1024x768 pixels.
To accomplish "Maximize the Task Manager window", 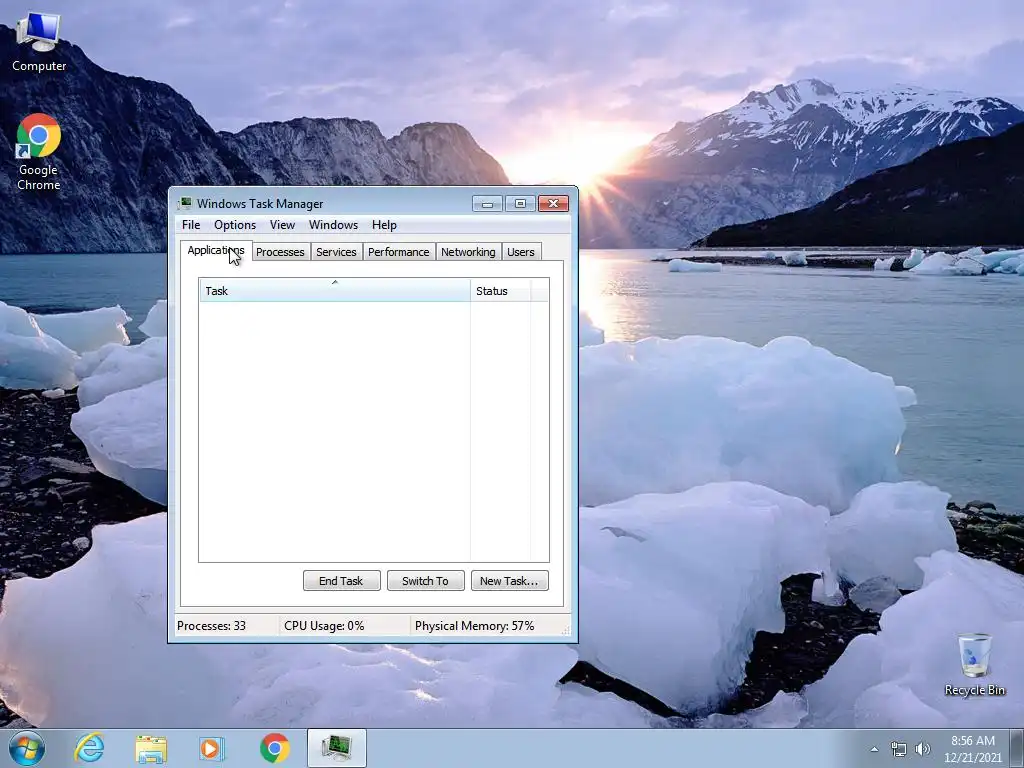I will [x=520, y=204].
